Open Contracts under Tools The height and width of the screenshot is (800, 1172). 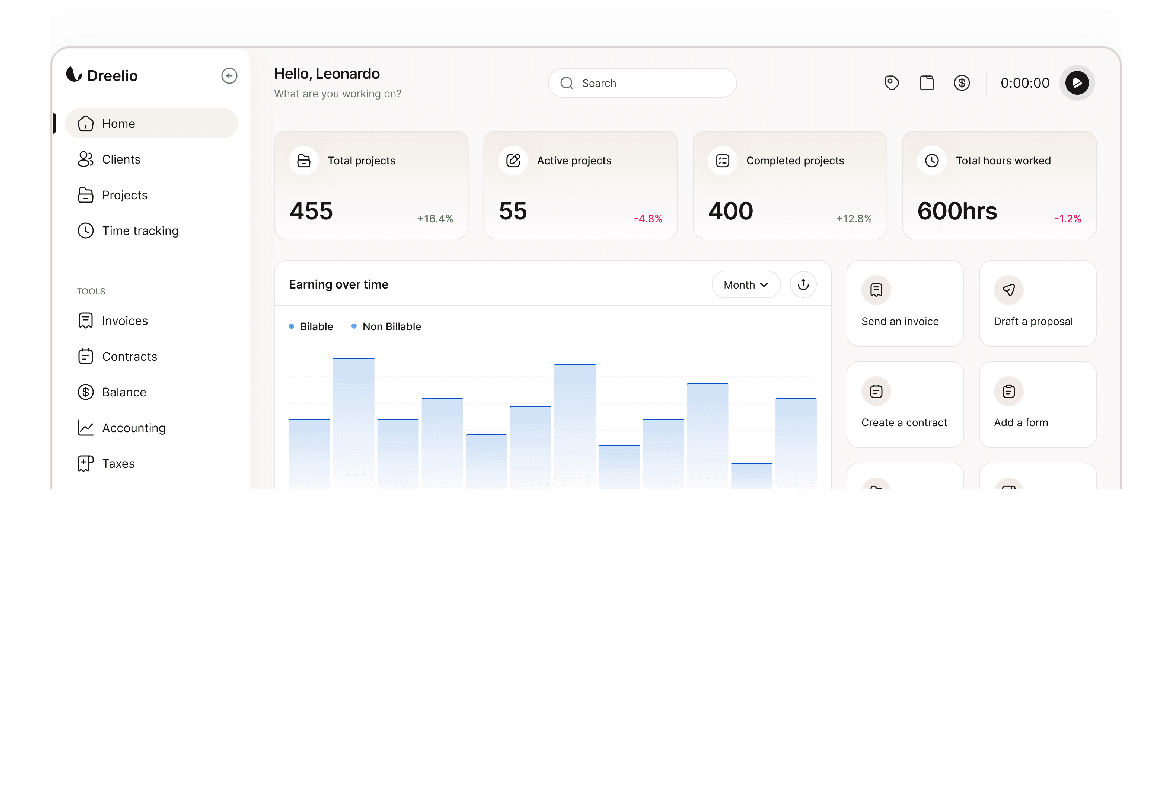[151, 357]
